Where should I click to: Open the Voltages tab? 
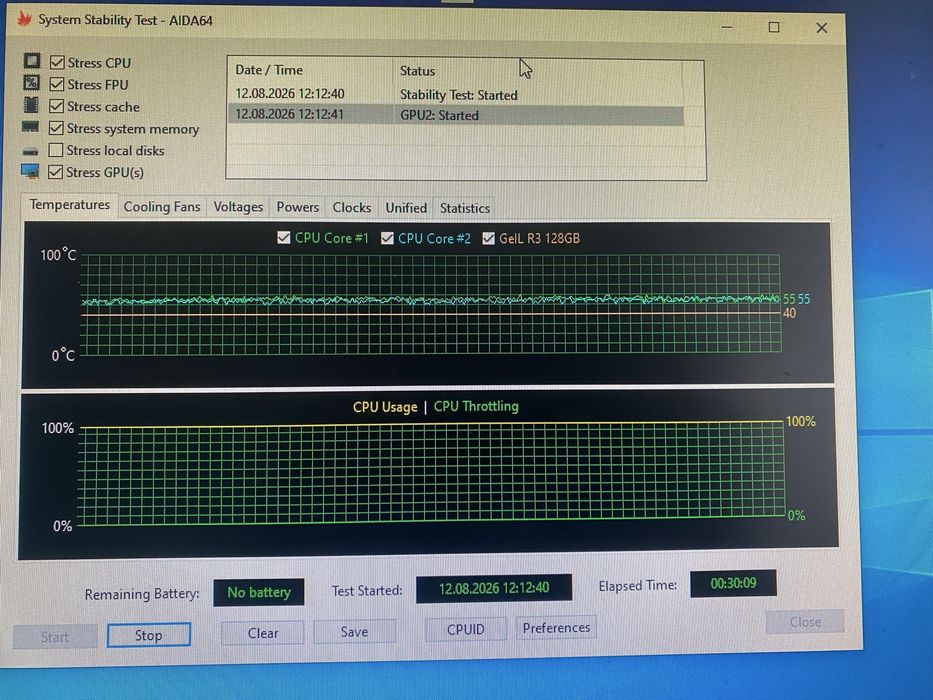click(x=238, y=207)
